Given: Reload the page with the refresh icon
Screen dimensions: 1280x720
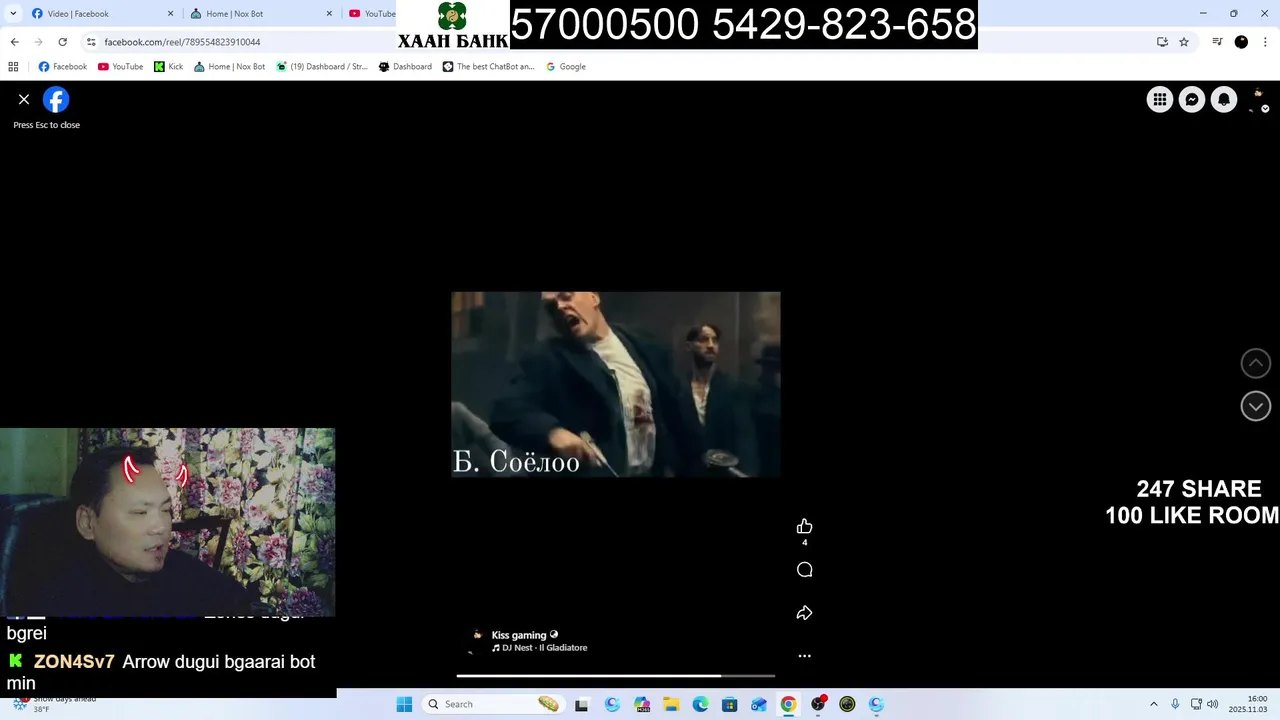Looking at the screenshot, I should tap(62, 42).
